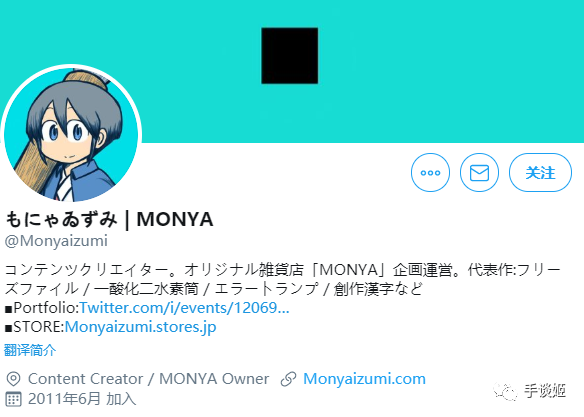Click the Content Creator / MONYA Owner location text
Image resolution: width=584 pixels, height=417 pixels.
click(148, 379)
